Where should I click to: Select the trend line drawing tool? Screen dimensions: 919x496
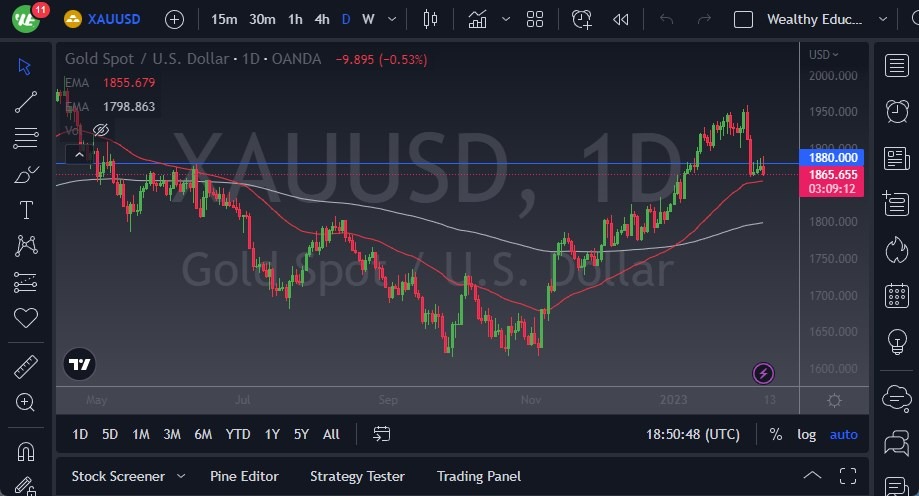[26, 102]
